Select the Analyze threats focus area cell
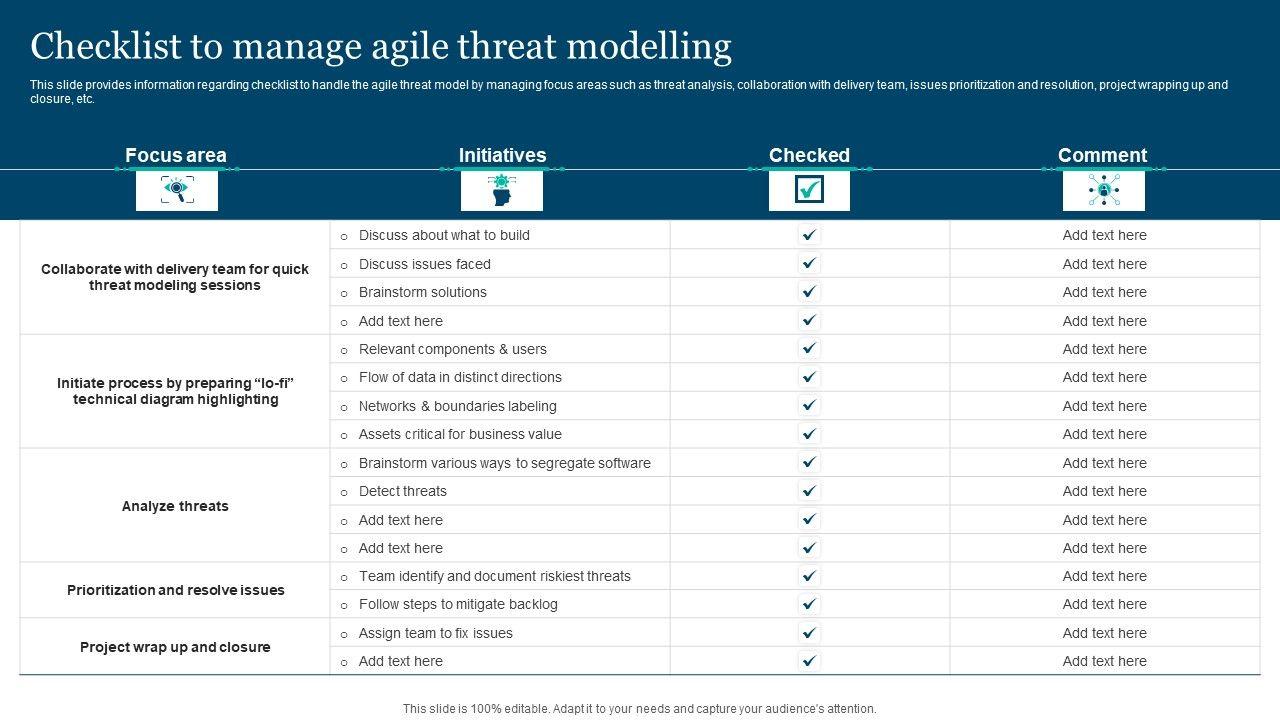The image size is (1280, 720). click(175, 506)
